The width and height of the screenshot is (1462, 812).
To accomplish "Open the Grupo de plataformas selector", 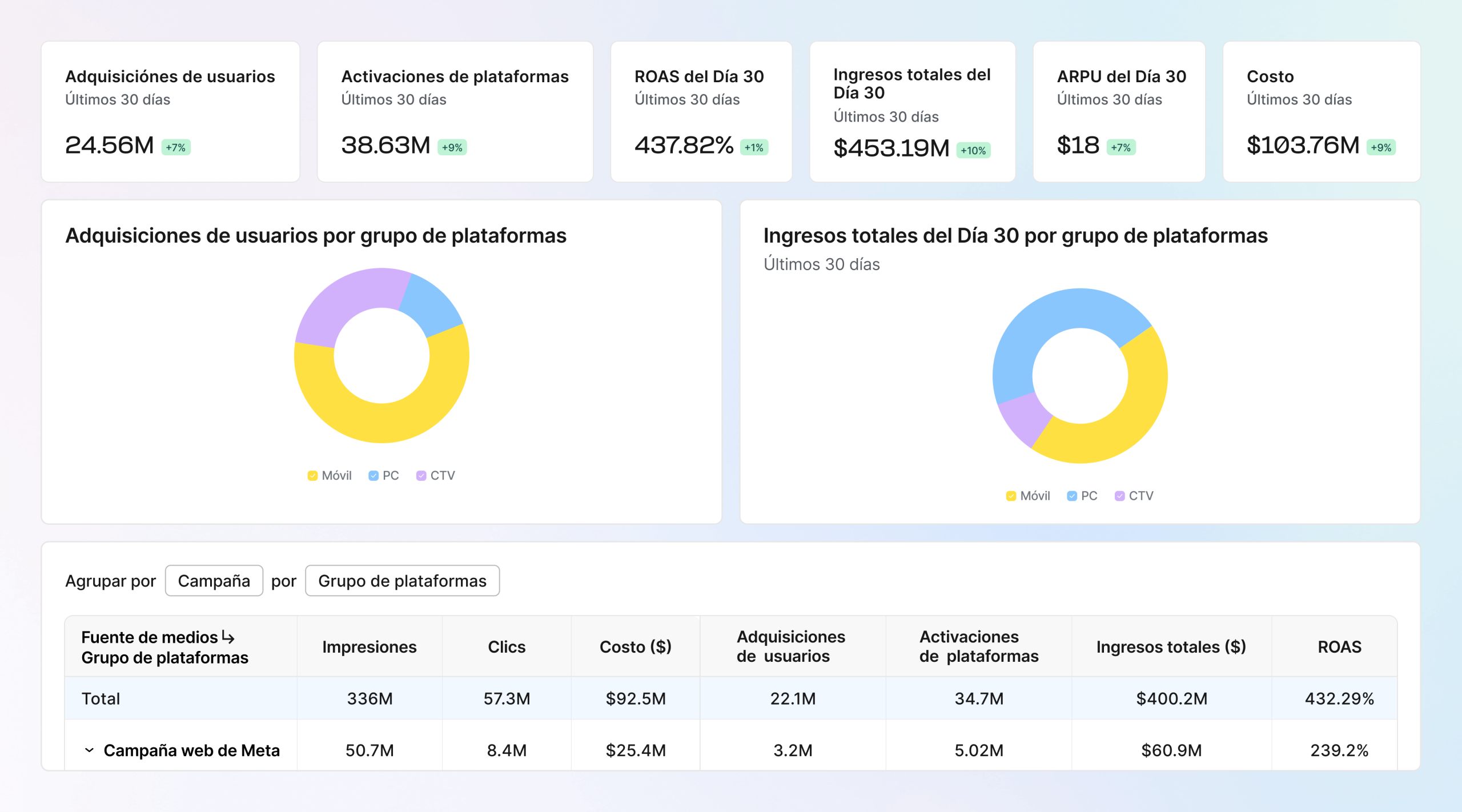I will pos(403,580).
